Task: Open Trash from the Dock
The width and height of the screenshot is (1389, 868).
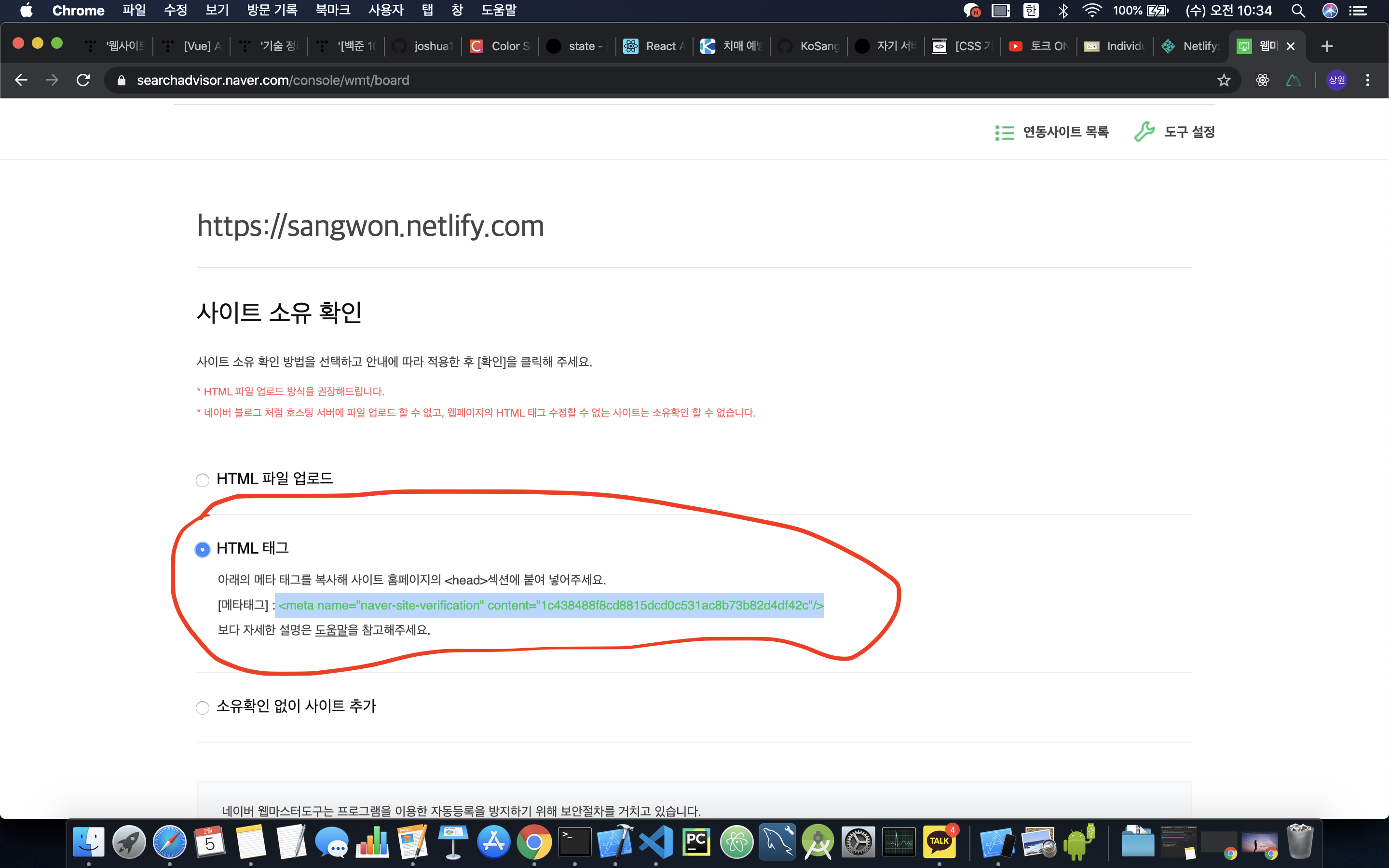Action: pyautogui.click(x=1301, y=842)
